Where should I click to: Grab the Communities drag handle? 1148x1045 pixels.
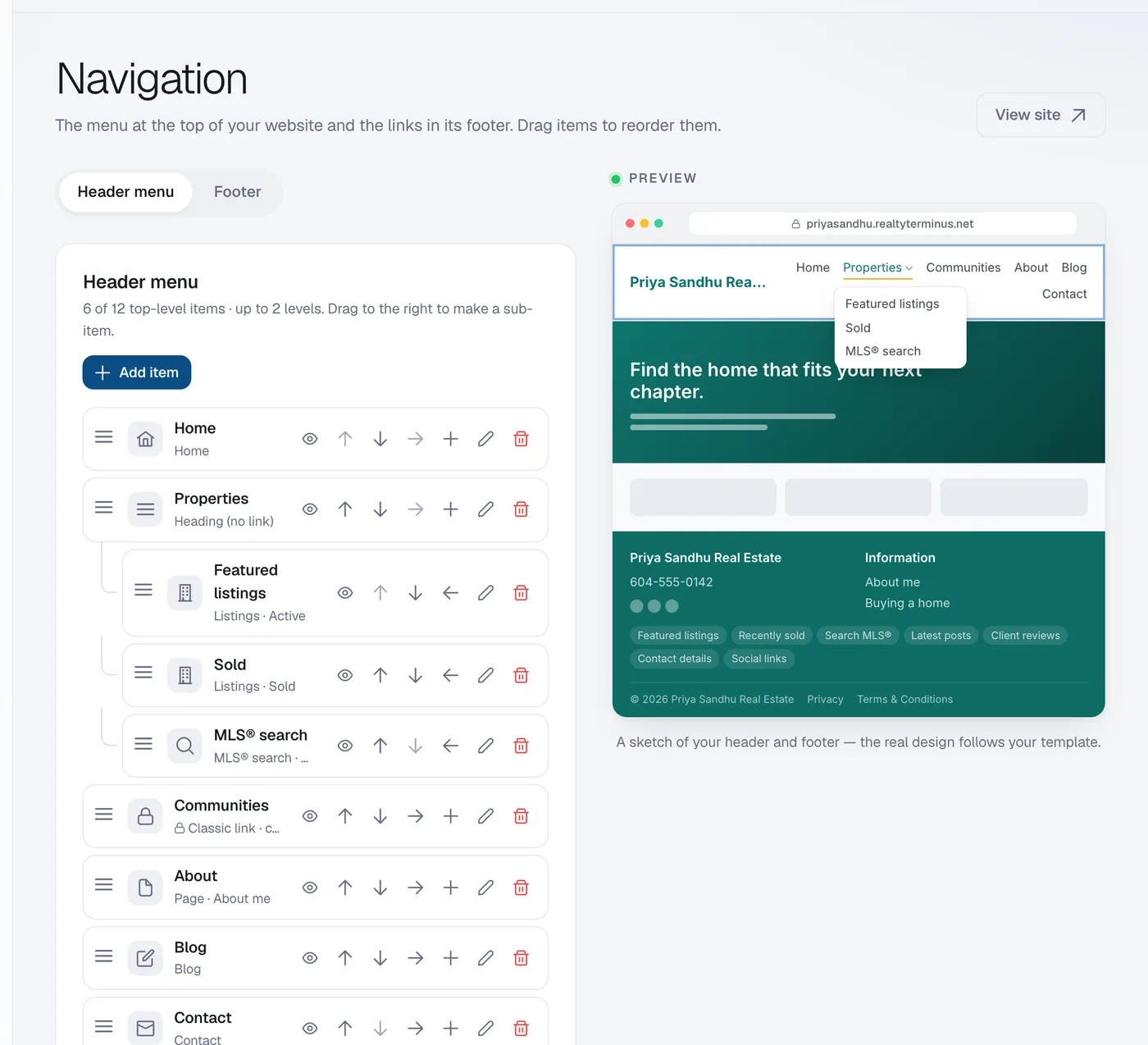coord(103,815)
